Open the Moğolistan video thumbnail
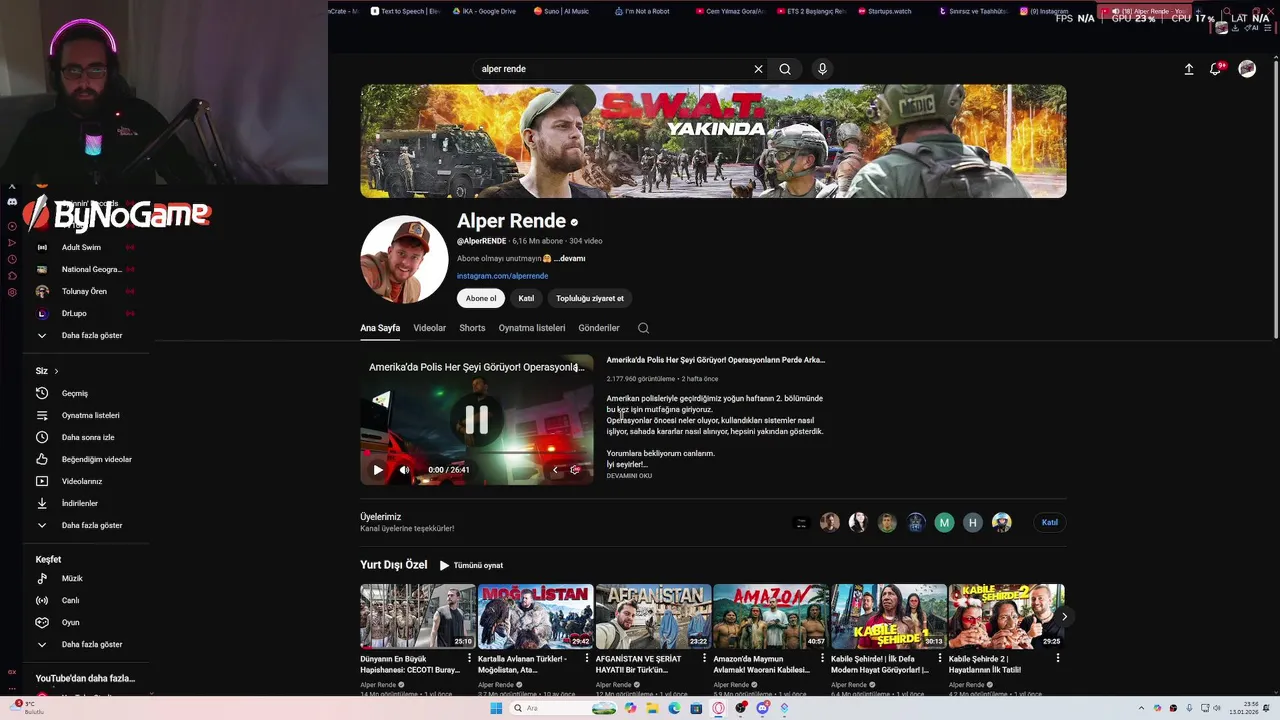The width and height of the screenshot is (1280, 720). pyautogui.click(x=535, y=616)
